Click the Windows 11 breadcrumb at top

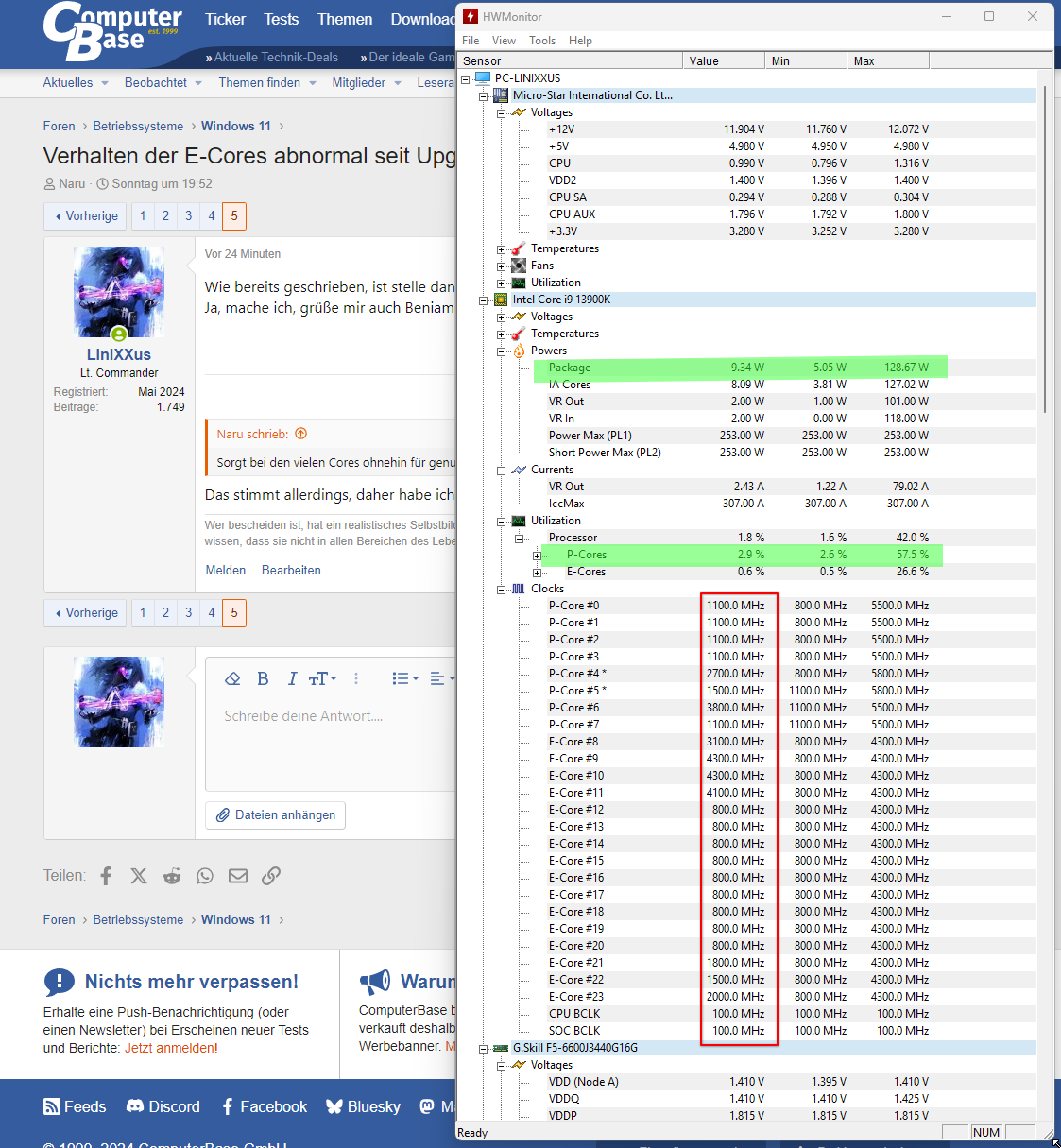click(236, 126)
